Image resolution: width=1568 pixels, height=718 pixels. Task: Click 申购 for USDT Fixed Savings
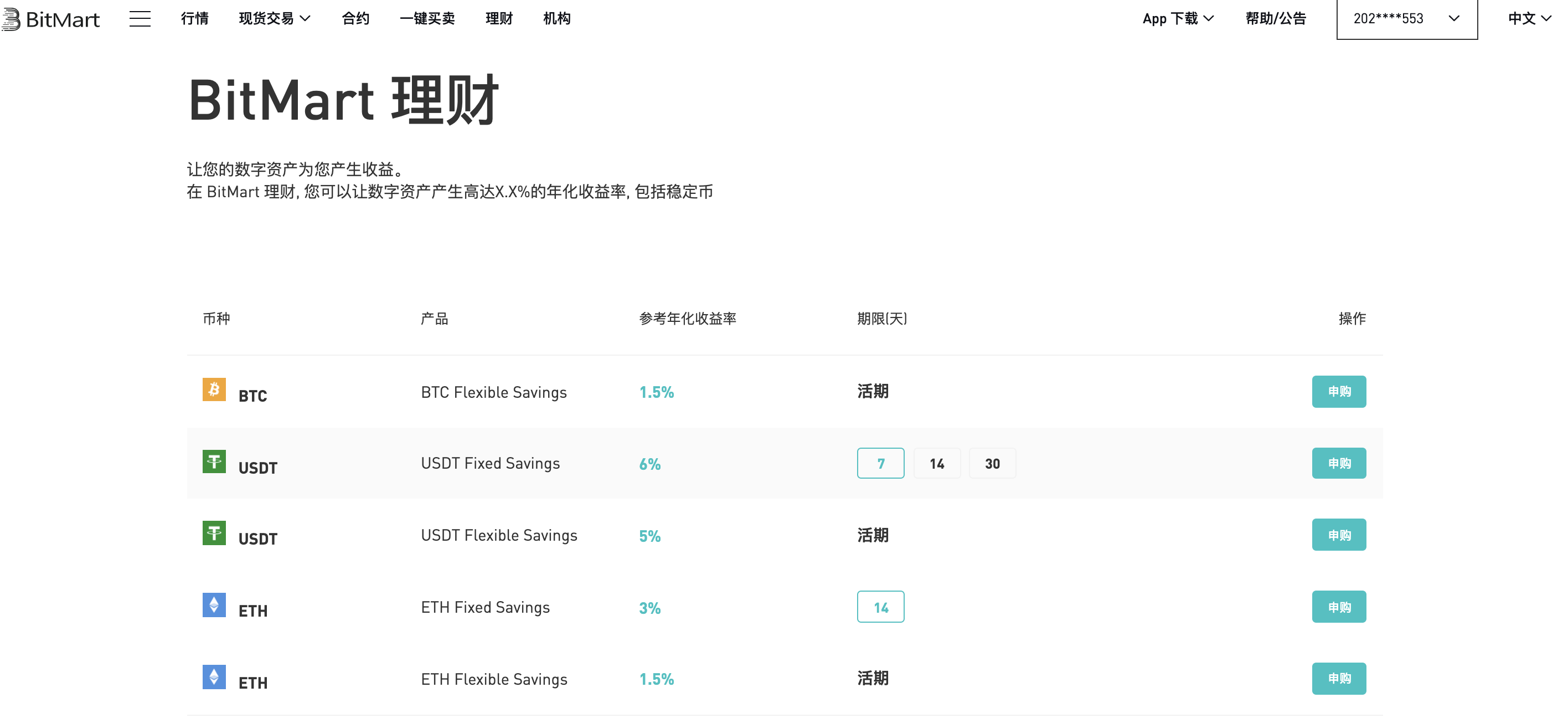tap(1339, 464)
